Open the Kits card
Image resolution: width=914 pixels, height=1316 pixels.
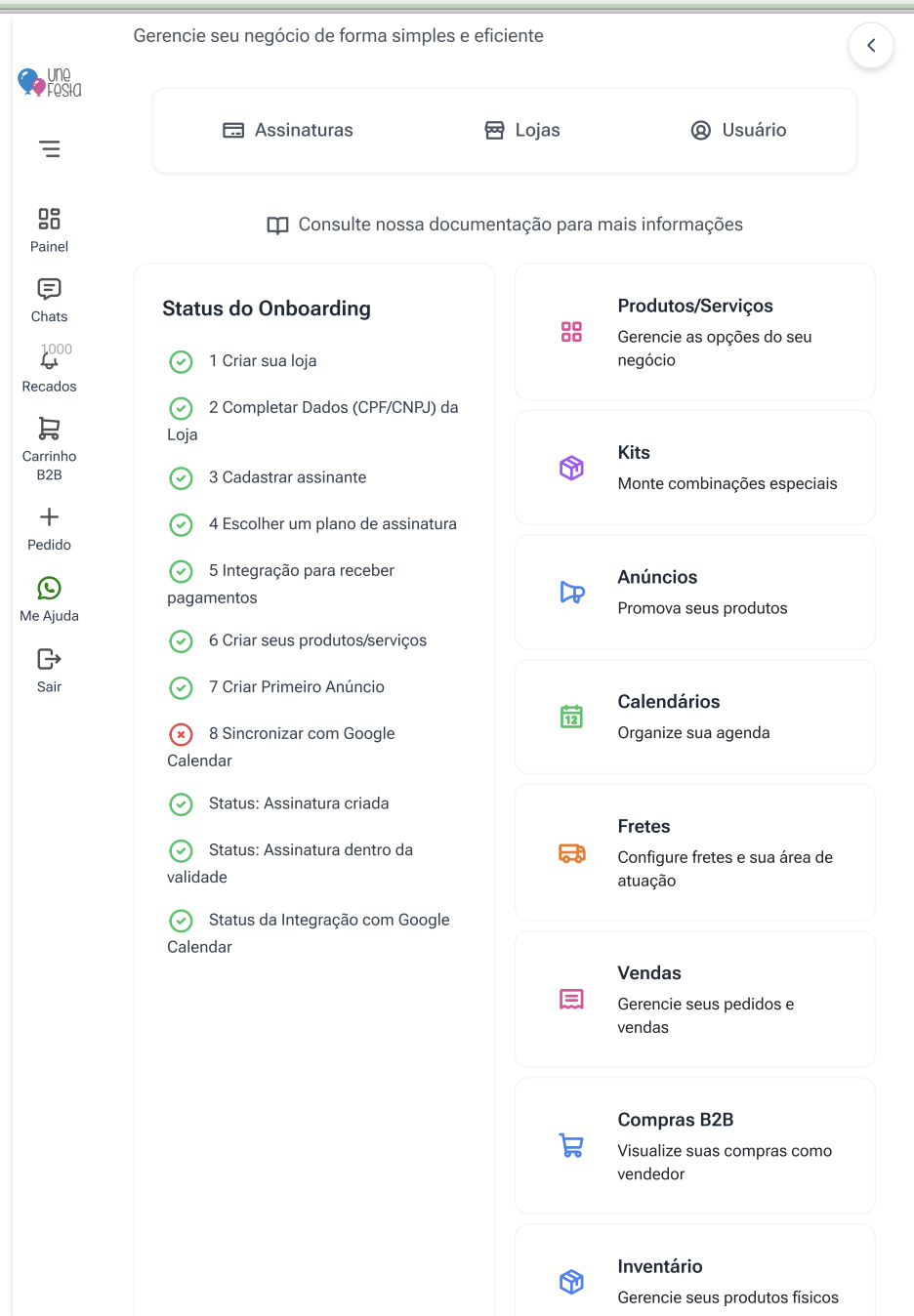694,468
